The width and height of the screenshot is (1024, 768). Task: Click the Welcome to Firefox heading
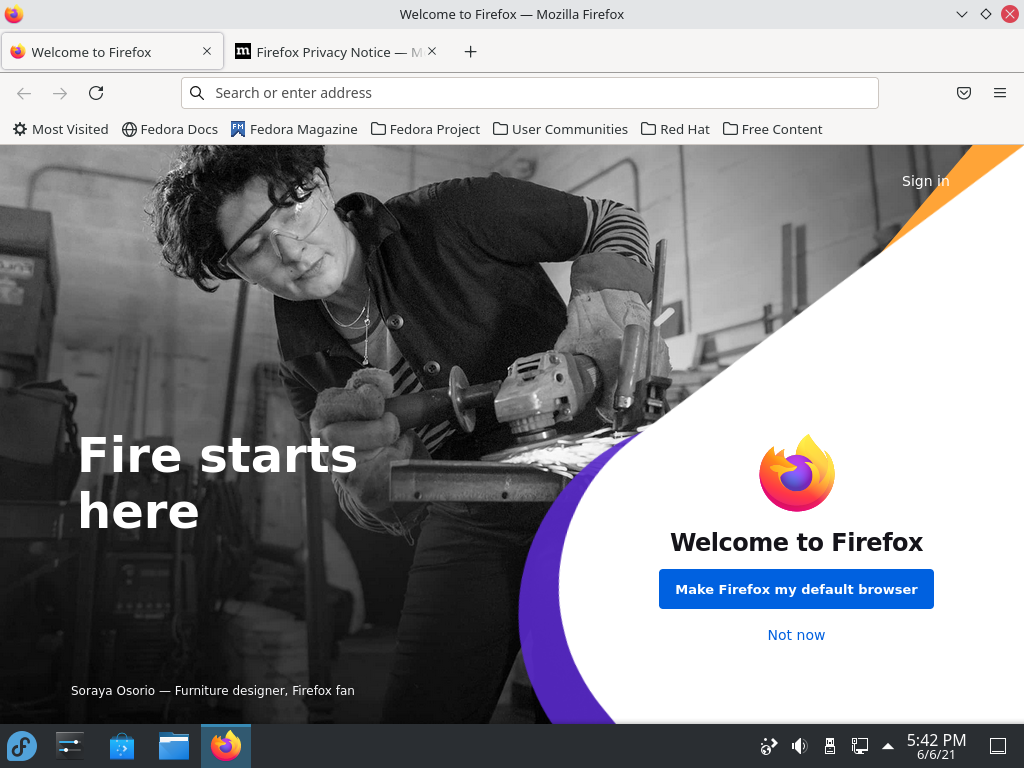796,542
